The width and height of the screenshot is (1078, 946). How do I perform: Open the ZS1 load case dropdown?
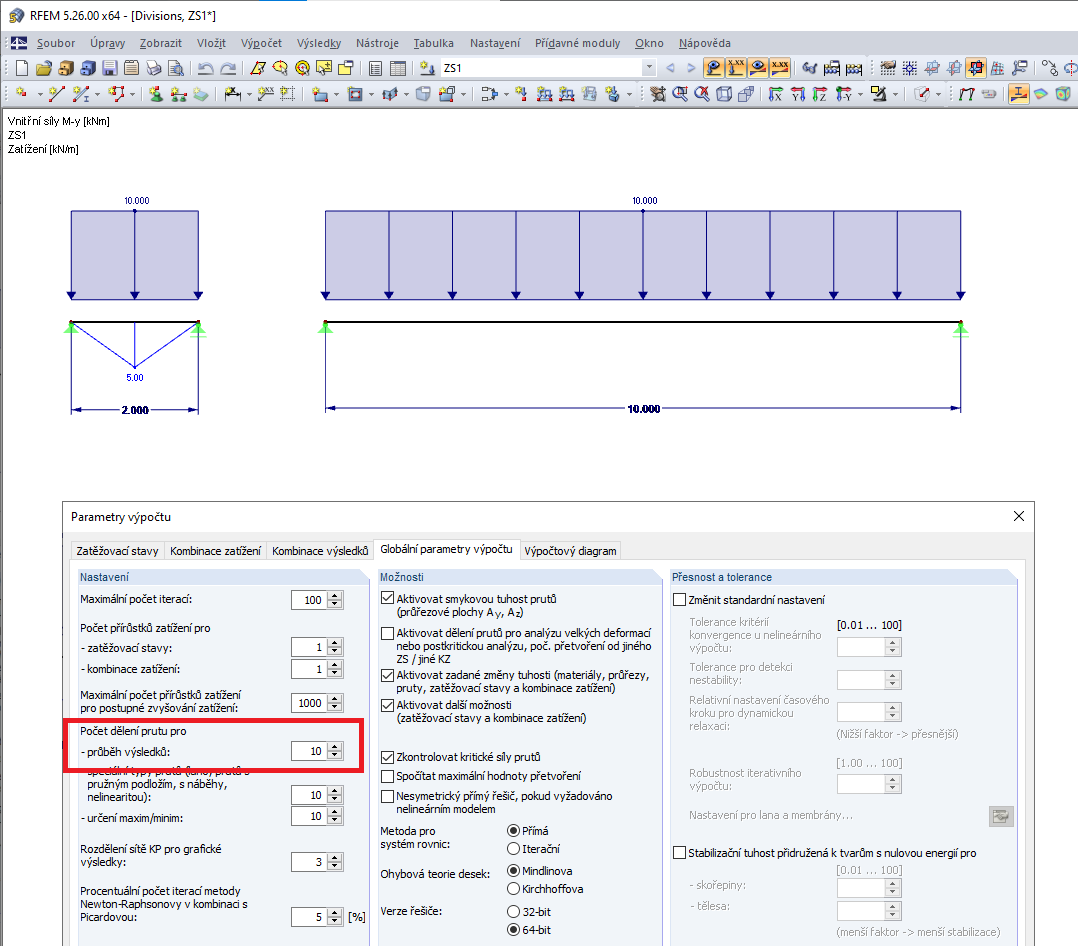[648, 67]
